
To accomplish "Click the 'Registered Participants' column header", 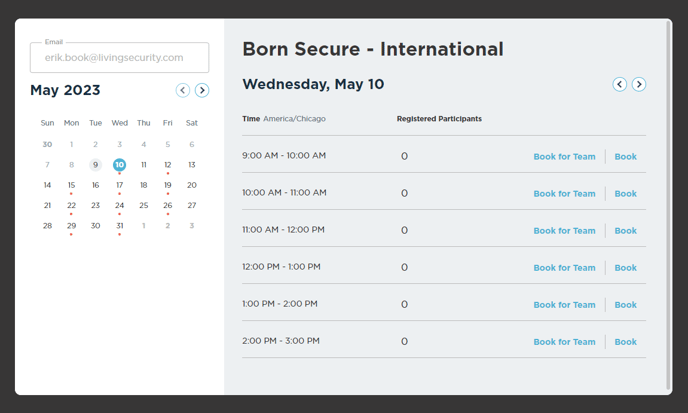I will tap(439, 119).
